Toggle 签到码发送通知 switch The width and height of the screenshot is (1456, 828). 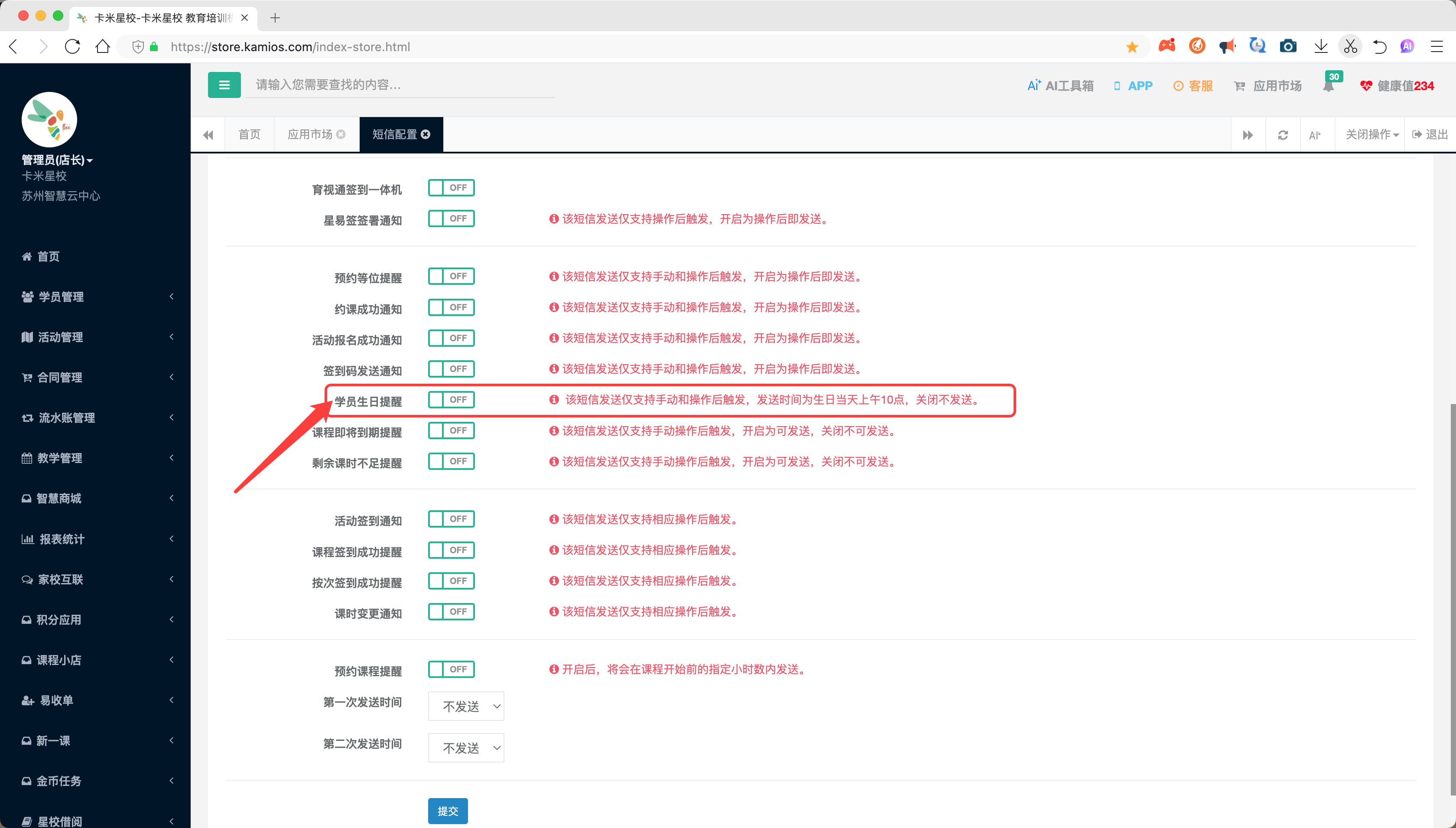[x=451, y=368]
